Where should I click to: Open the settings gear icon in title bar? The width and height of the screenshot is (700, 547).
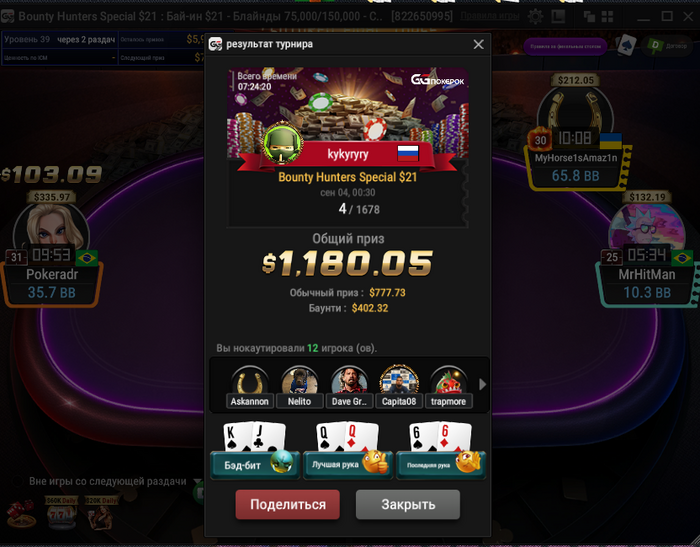tap(535, 17)
